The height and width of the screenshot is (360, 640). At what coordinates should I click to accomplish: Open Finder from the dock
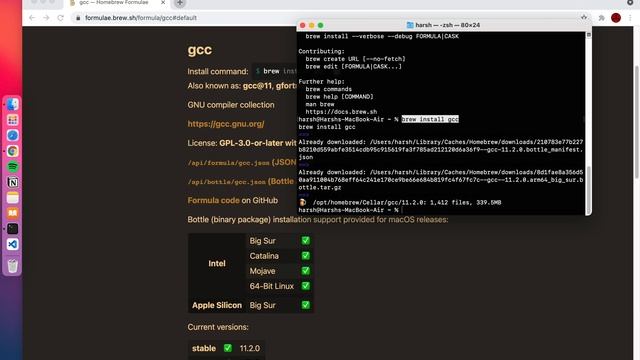tap(12, 104)
